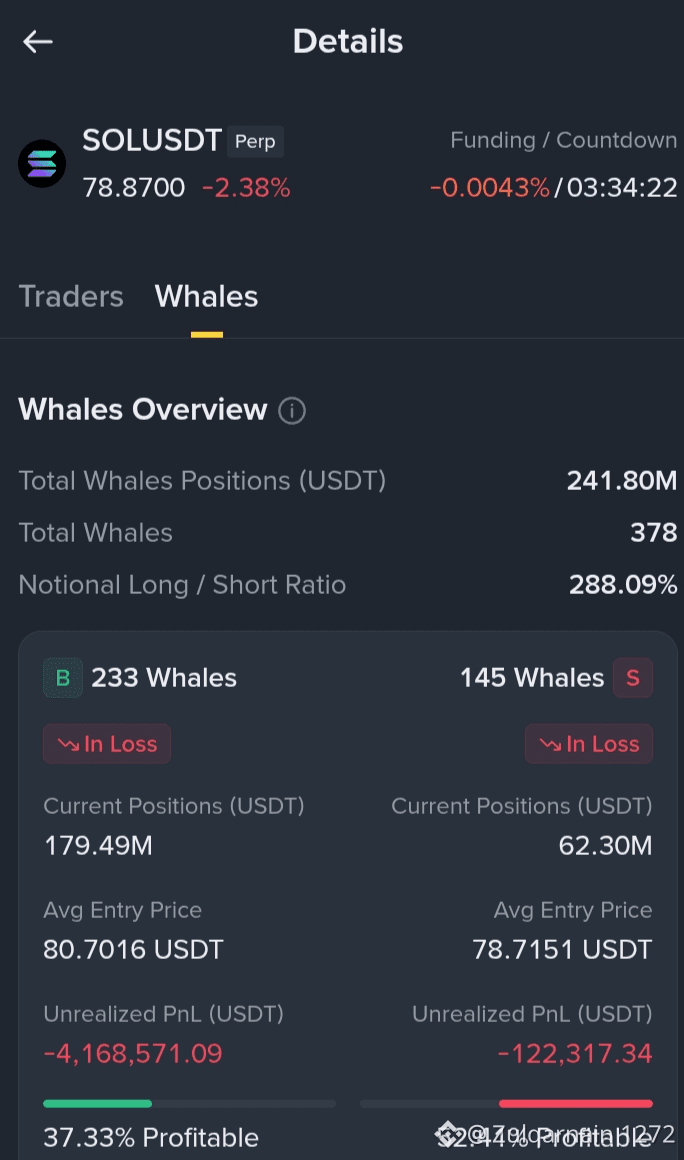Open the Solana coin logo
This screenshot has width=684, height=1160.
pos(42,163)
